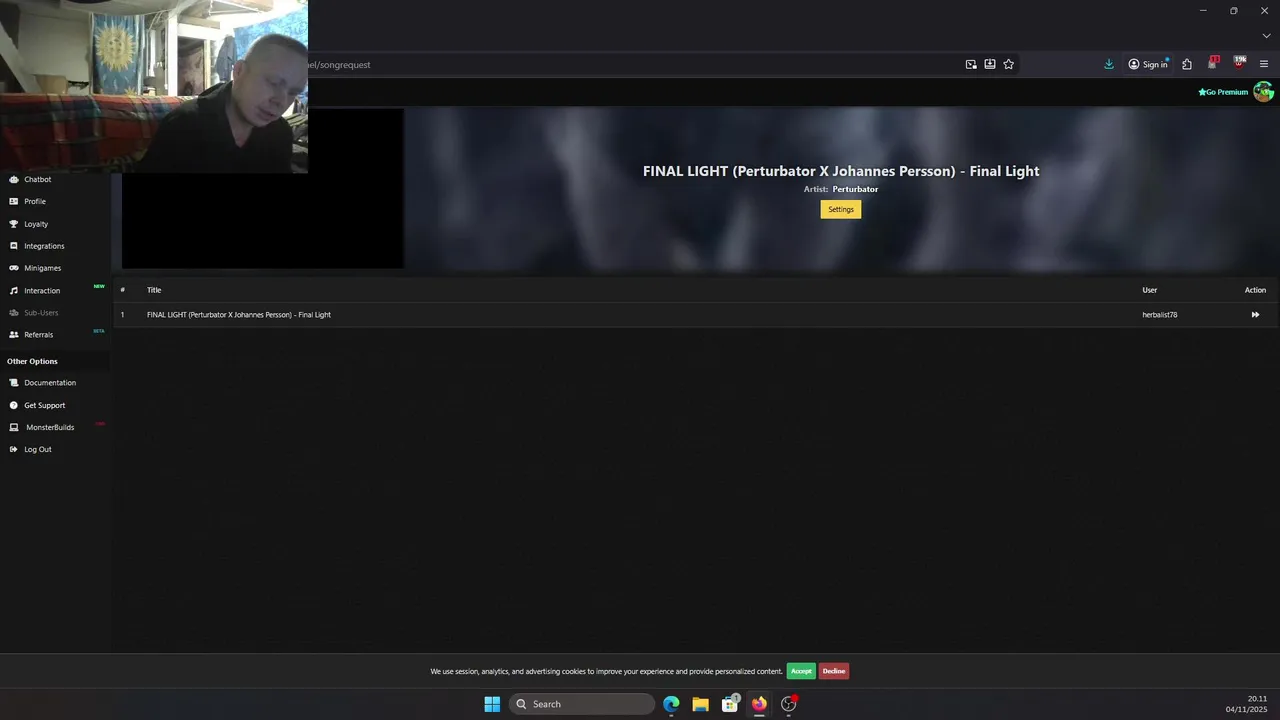Image resolution: width=1280 pixels, height=720 pixels.
Task: Click user herbalist78 in the queue
Action: coord(1160,315)
